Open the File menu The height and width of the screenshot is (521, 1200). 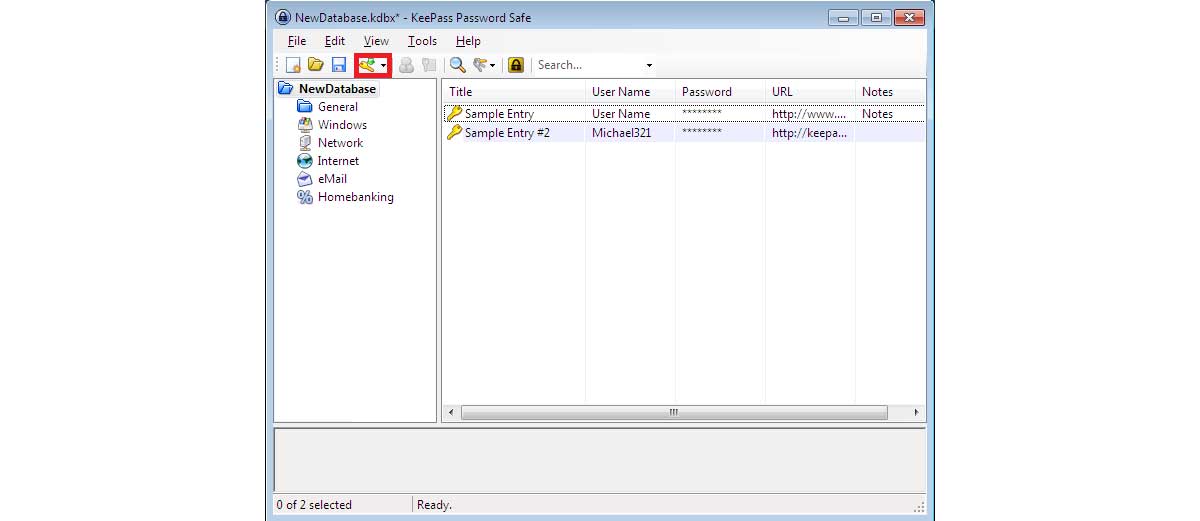click(297, 41)
